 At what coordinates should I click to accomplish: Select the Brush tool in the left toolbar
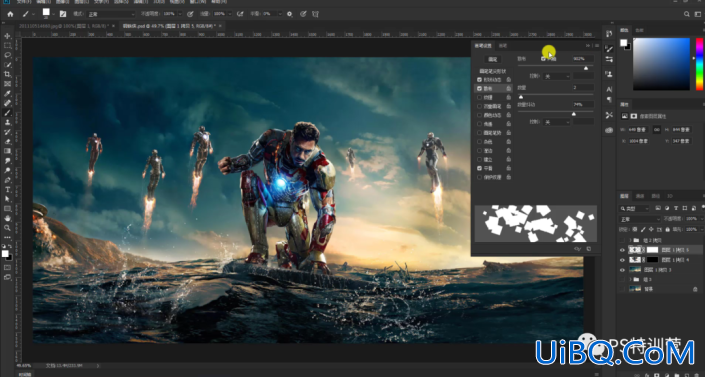[7, 112]
